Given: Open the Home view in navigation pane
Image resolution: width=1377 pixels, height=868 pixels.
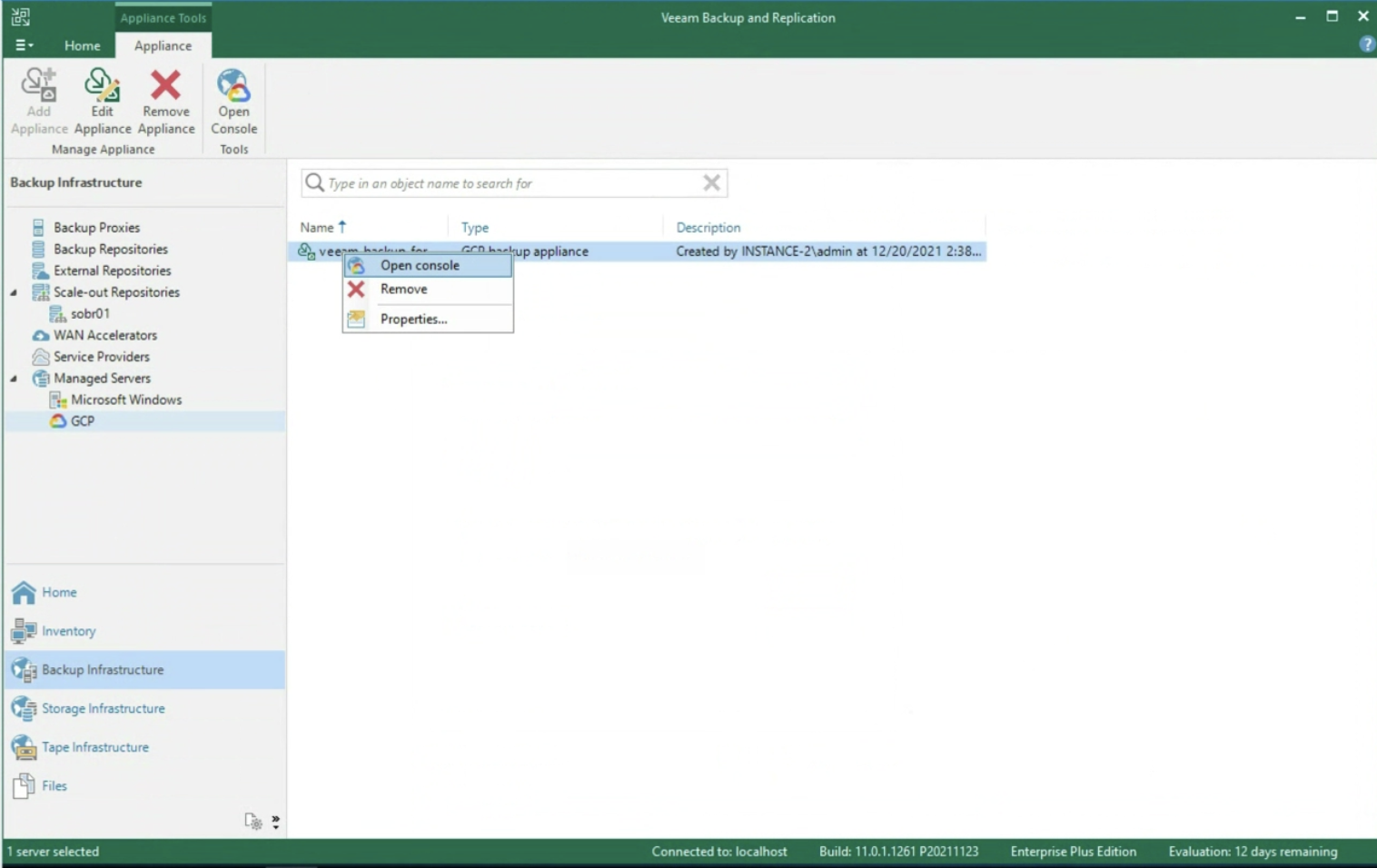Looking at the screenshot, I should coord(145,592).
